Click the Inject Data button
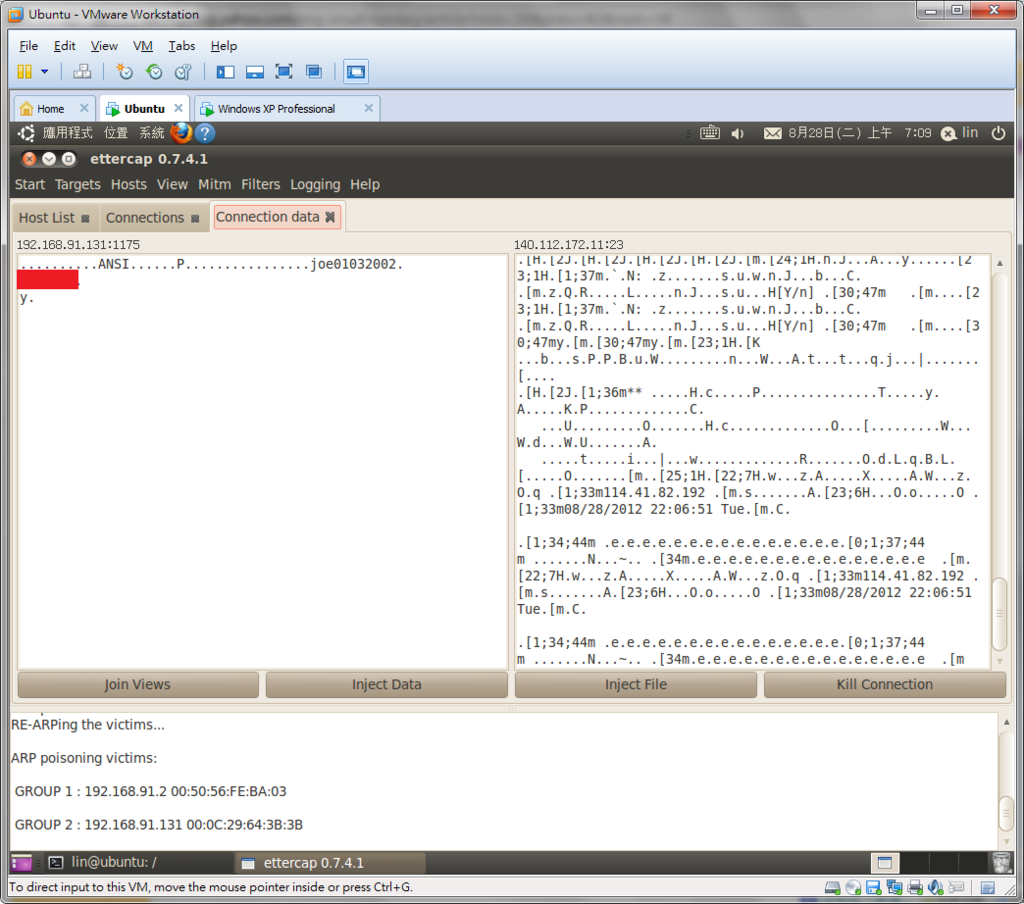Viewport: 1024px width, 904px height. click(x=387, y=685)
